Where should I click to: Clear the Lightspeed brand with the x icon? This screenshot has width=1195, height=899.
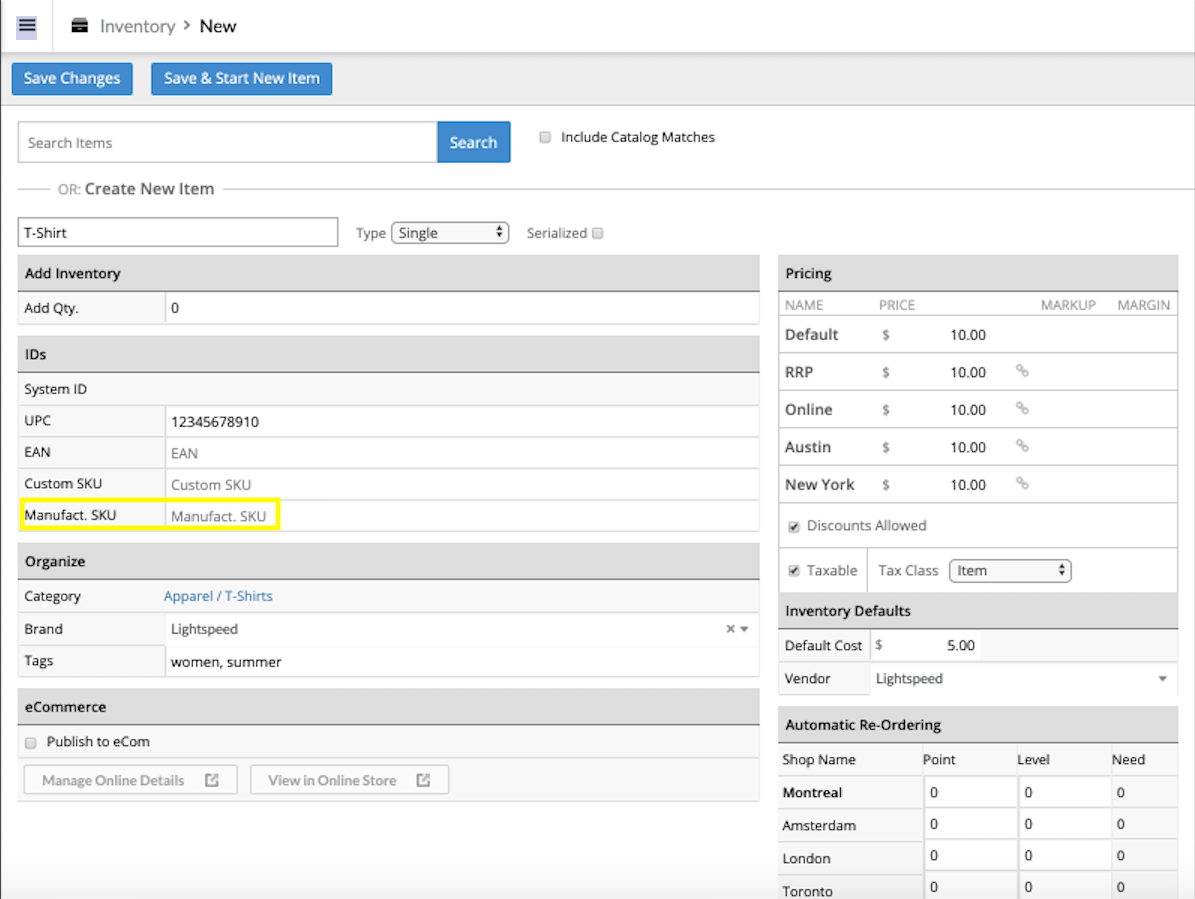click(x=730, y=629)
